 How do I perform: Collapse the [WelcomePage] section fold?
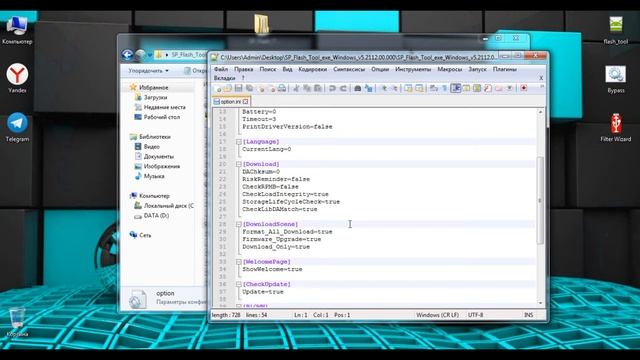tap(238, 262)
